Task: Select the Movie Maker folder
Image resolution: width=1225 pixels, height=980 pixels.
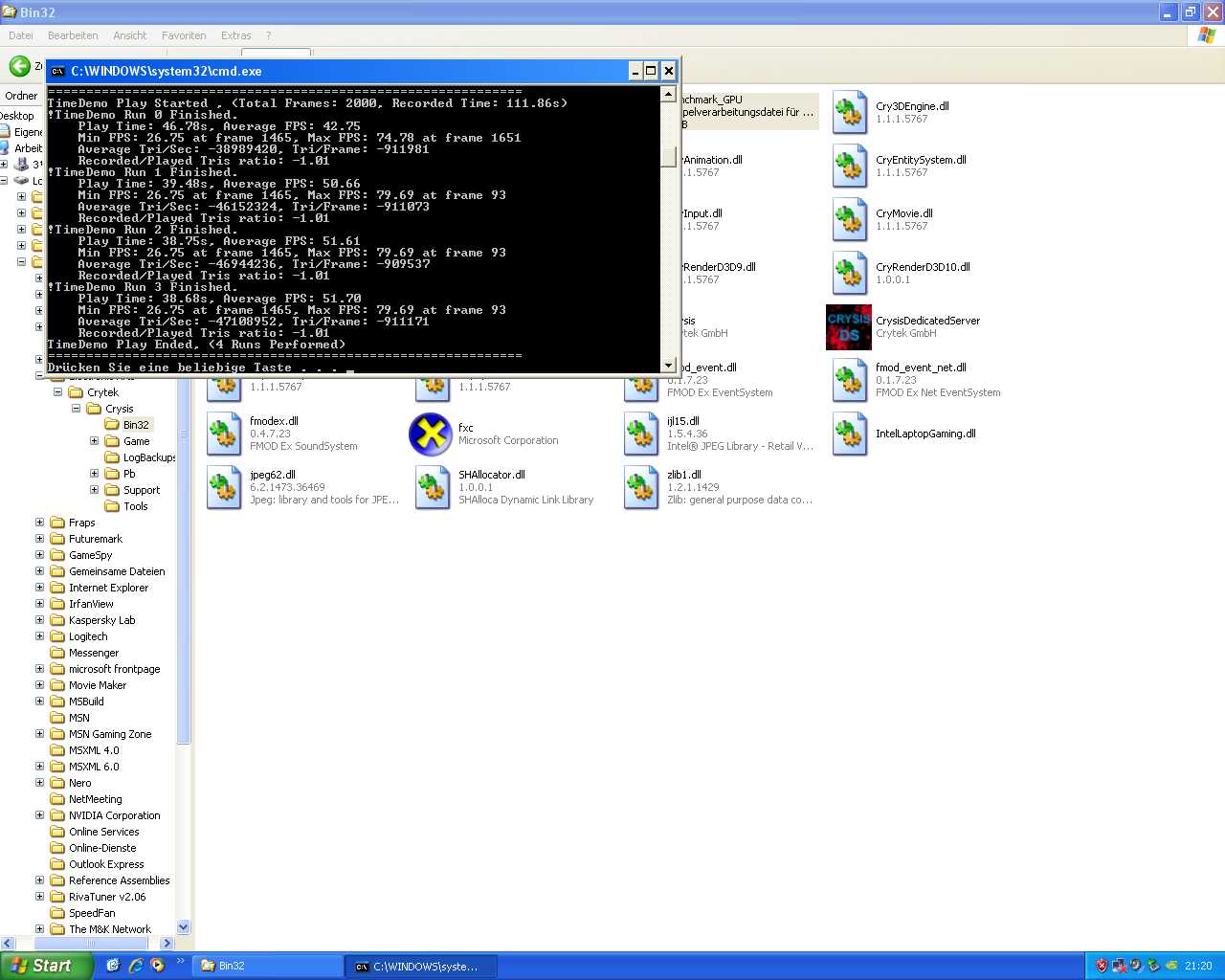Action: click(x=89, y=685)
